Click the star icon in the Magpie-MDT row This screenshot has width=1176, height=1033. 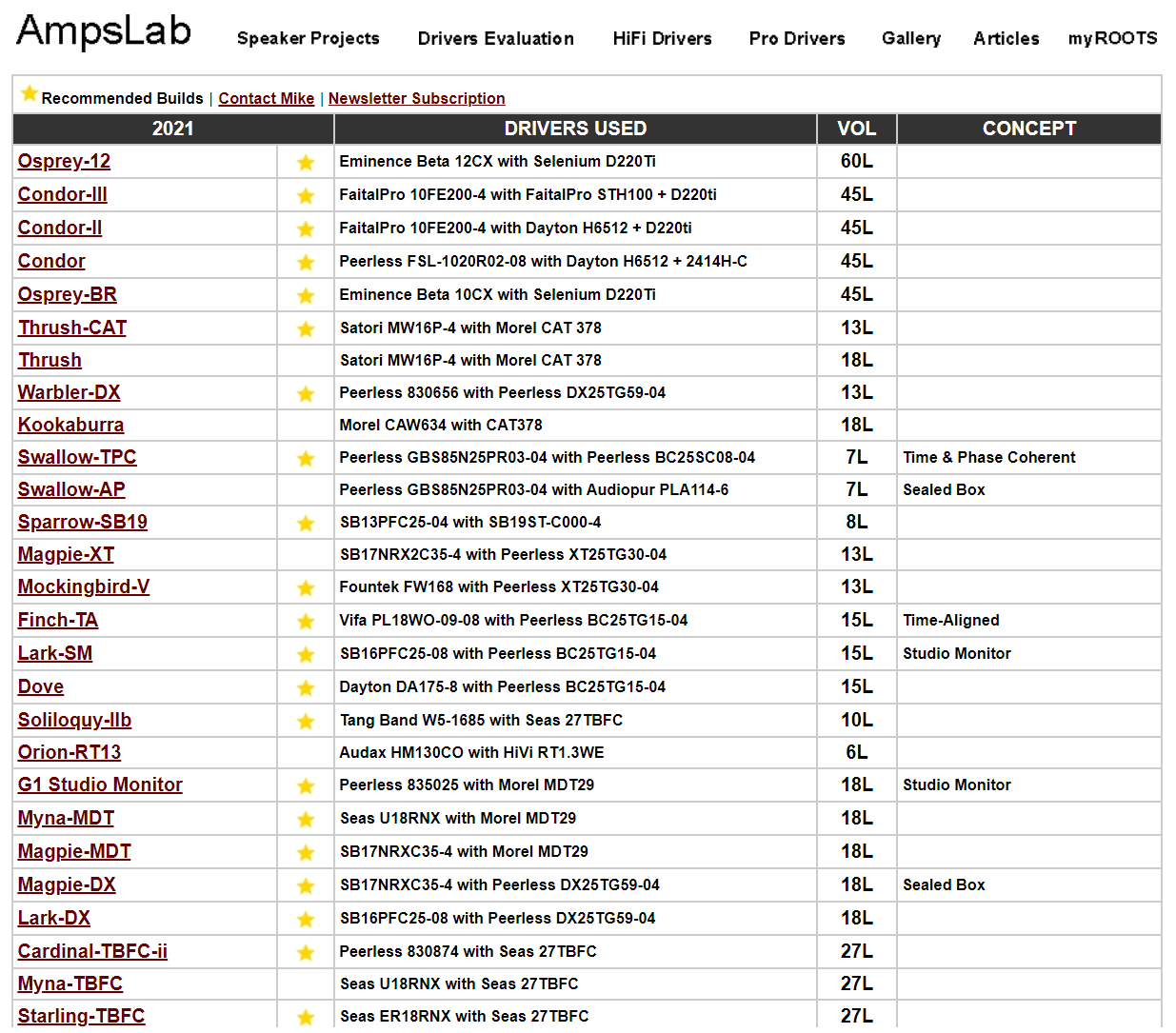coord(306,853)
